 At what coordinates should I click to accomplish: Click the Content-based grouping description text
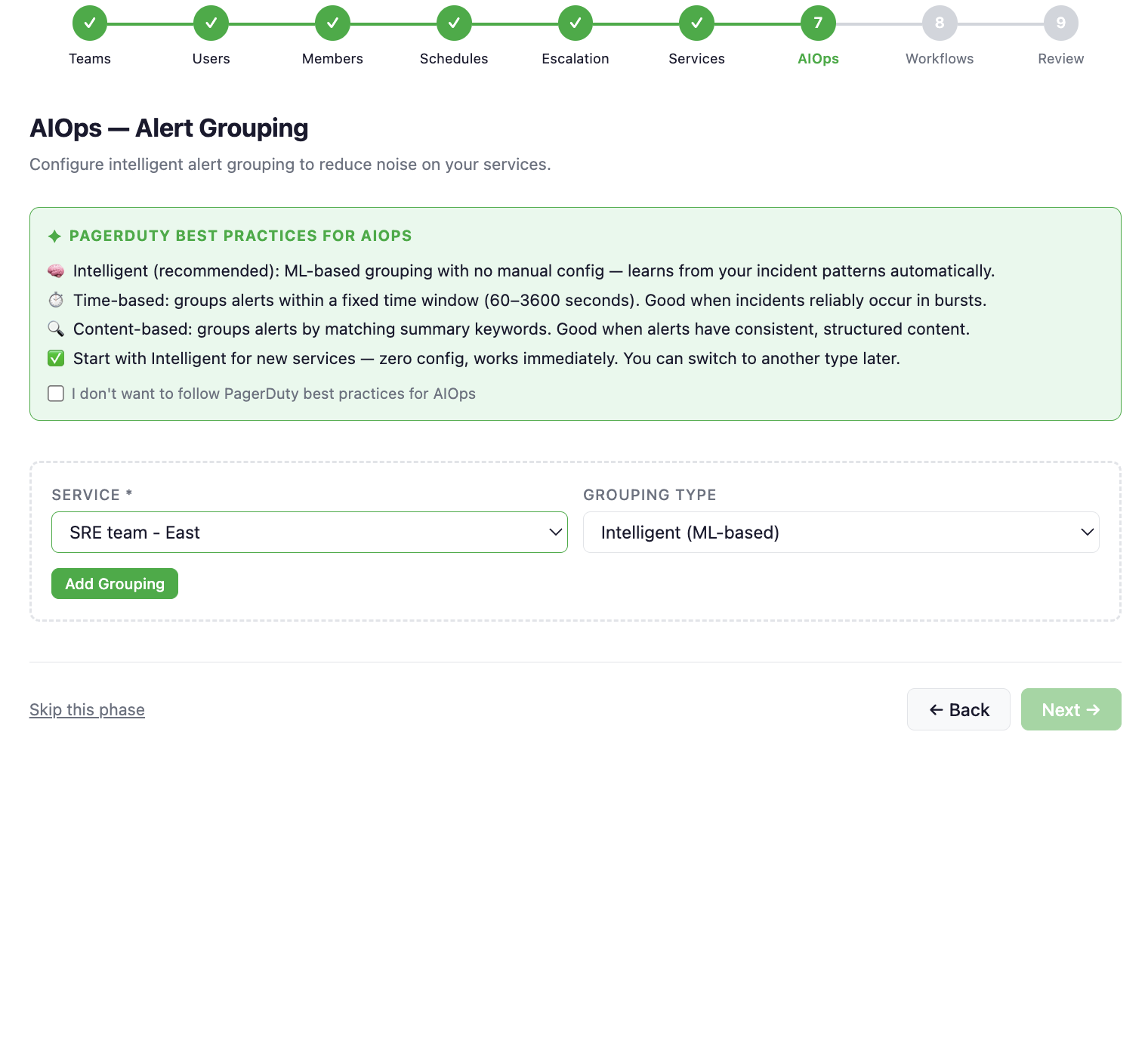pos(522,329)
